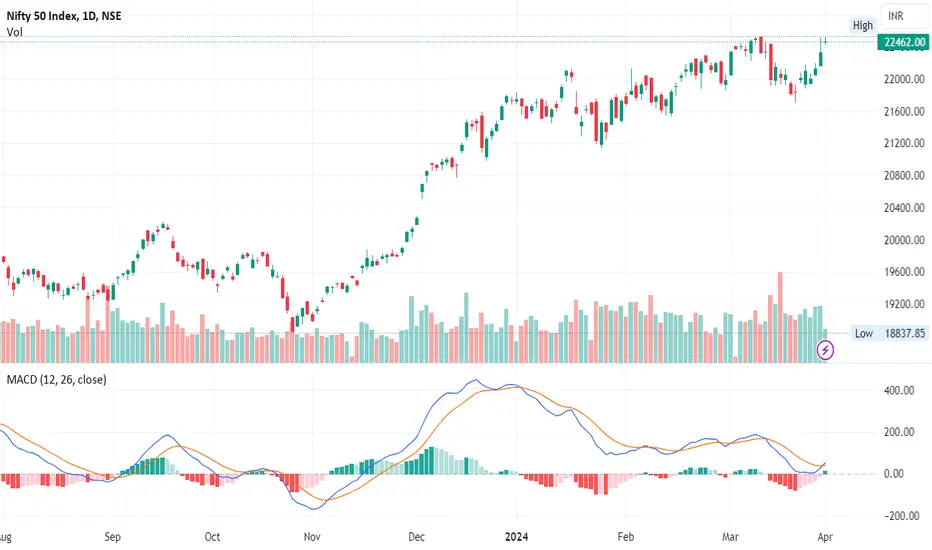Click the tallest volume bar in March

click(780, 318)
